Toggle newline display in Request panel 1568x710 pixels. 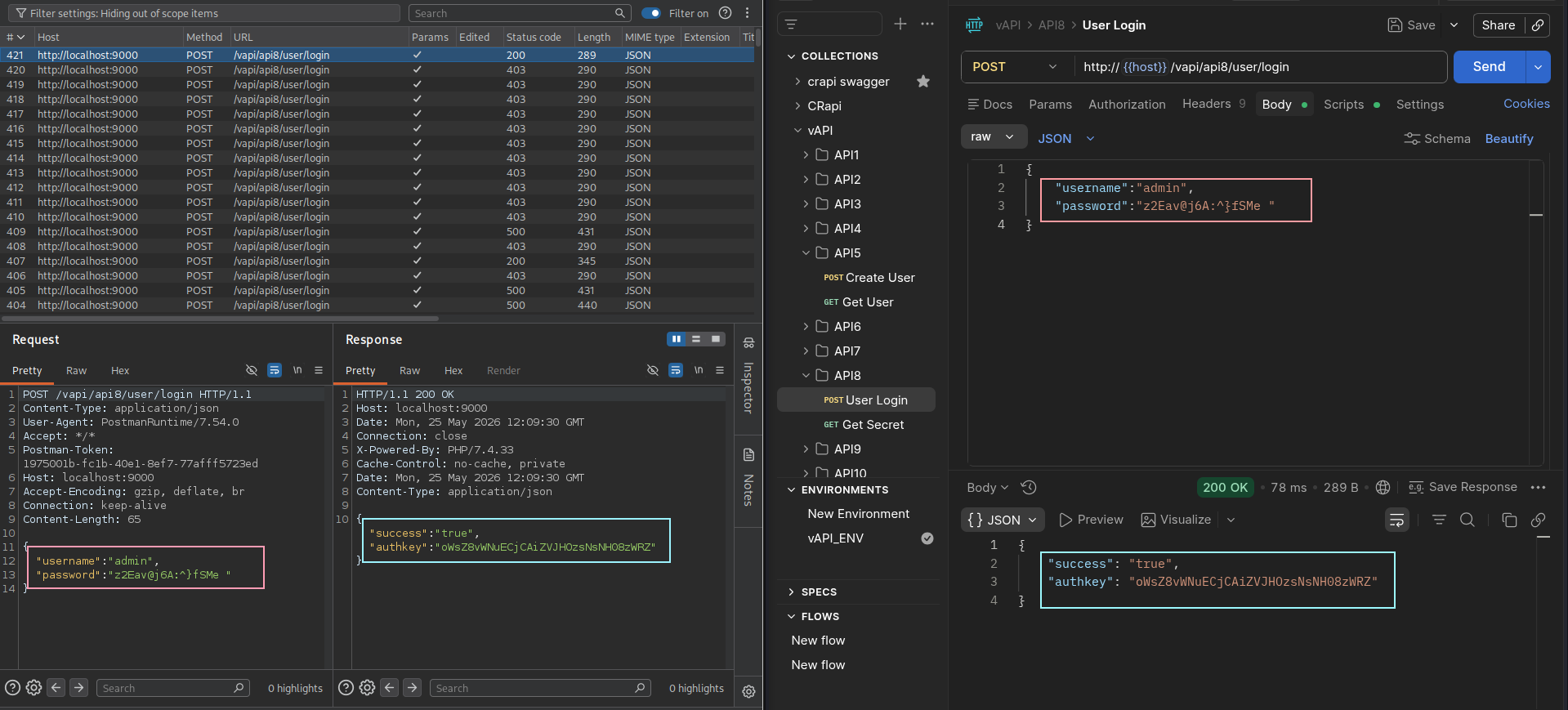tap(297, 370)
